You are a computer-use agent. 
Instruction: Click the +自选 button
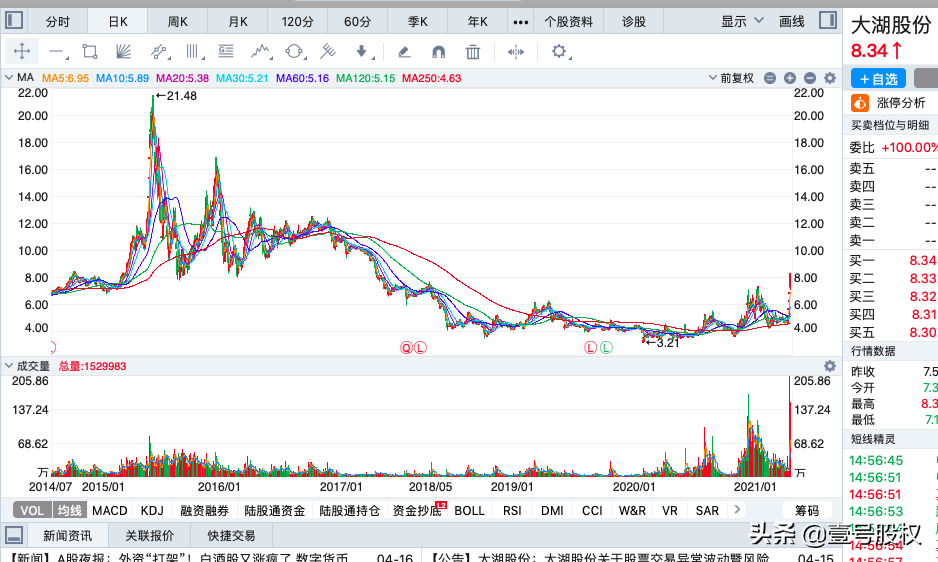pyautogui.click(x=878, y=78)
